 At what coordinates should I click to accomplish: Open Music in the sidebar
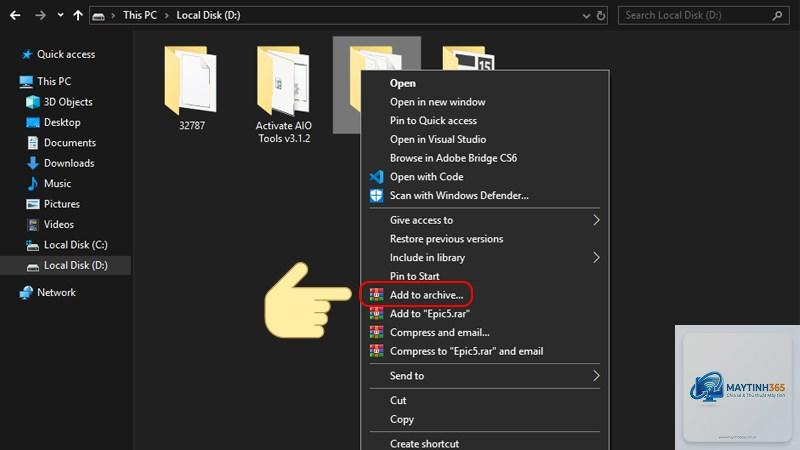tap(48, 183)
